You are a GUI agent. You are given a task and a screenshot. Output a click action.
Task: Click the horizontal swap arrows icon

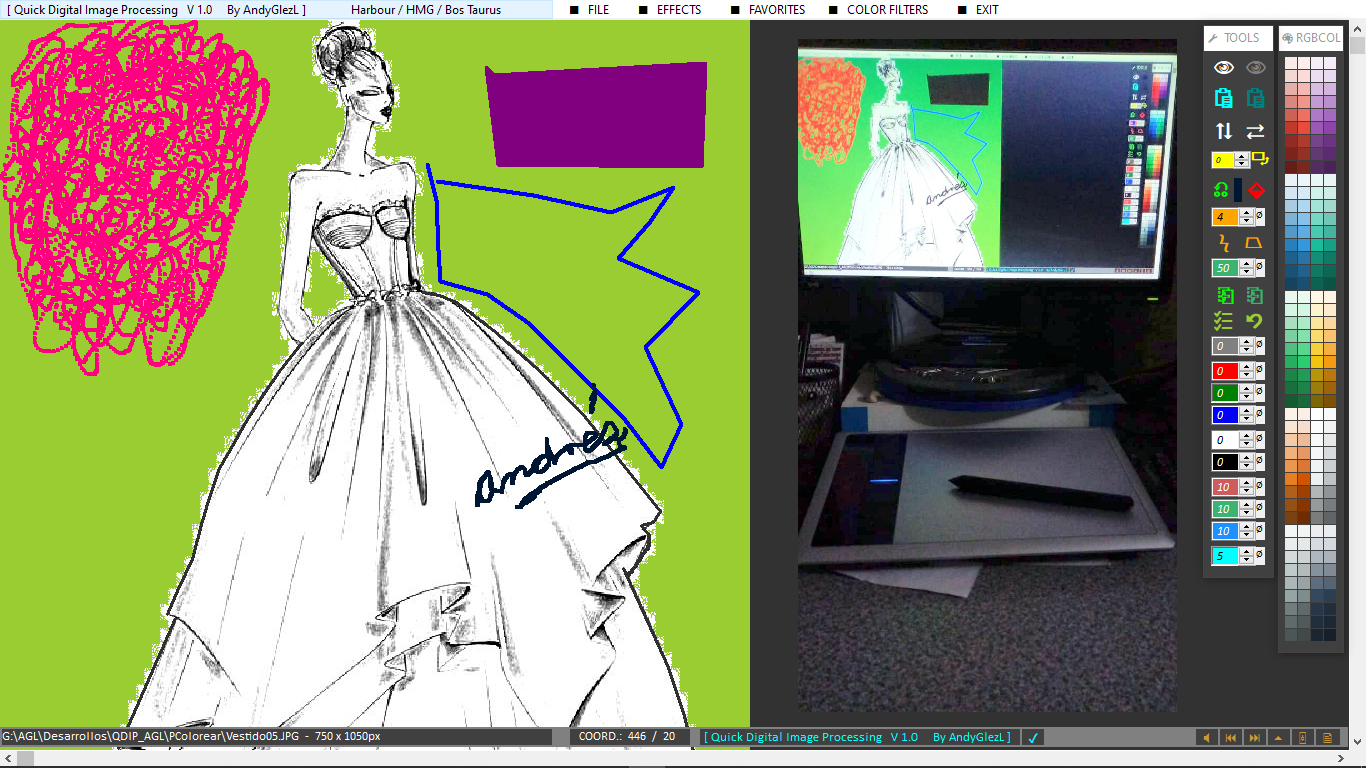[1255, 131]
